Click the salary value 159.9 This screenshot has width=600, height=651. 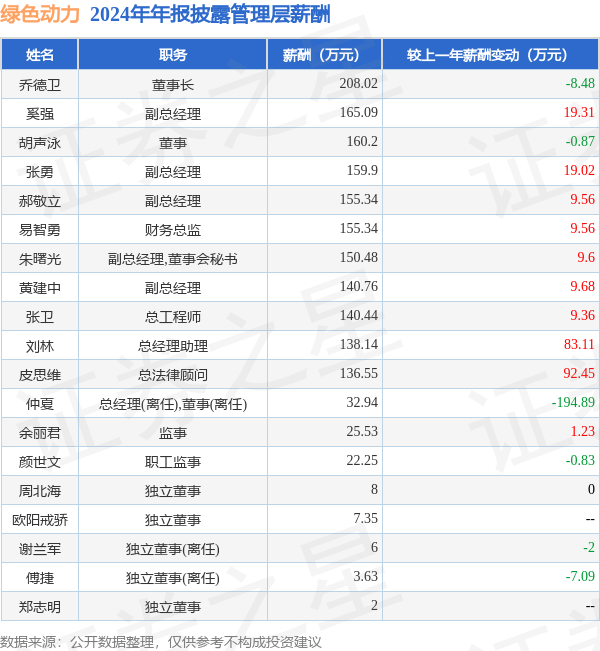[x=362, y=171]
